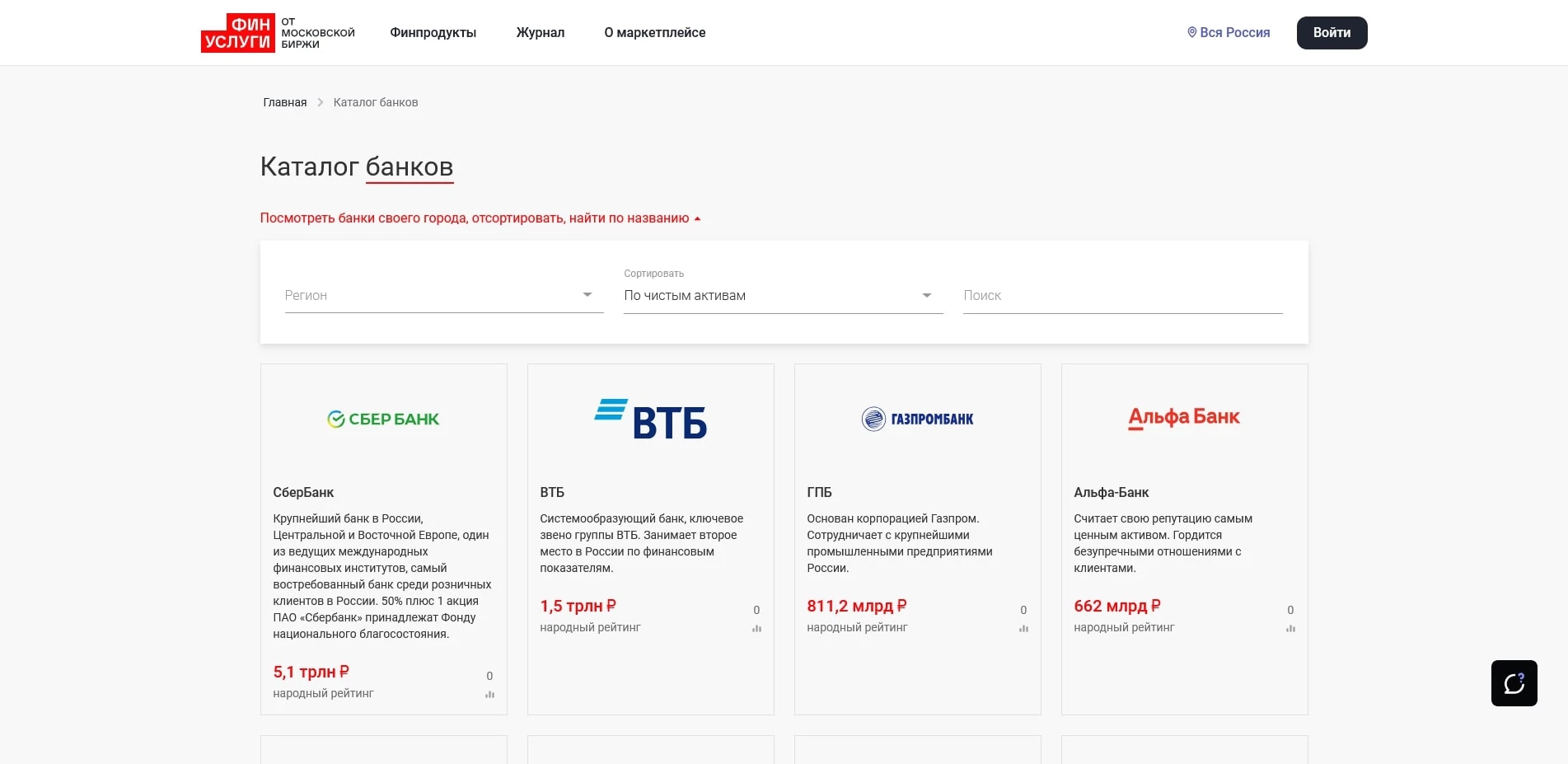
Task: Click the СберБанк logo on its bank card
Action: click(382, 418)
